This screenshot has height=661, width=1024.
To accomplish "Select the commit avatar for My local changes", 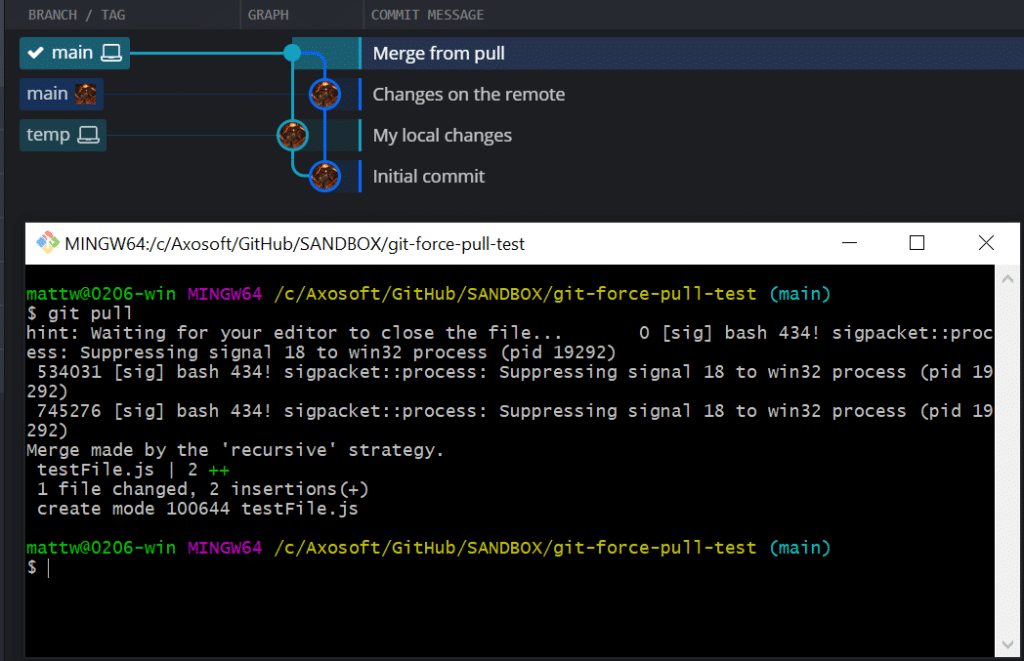I will point(293,134).
